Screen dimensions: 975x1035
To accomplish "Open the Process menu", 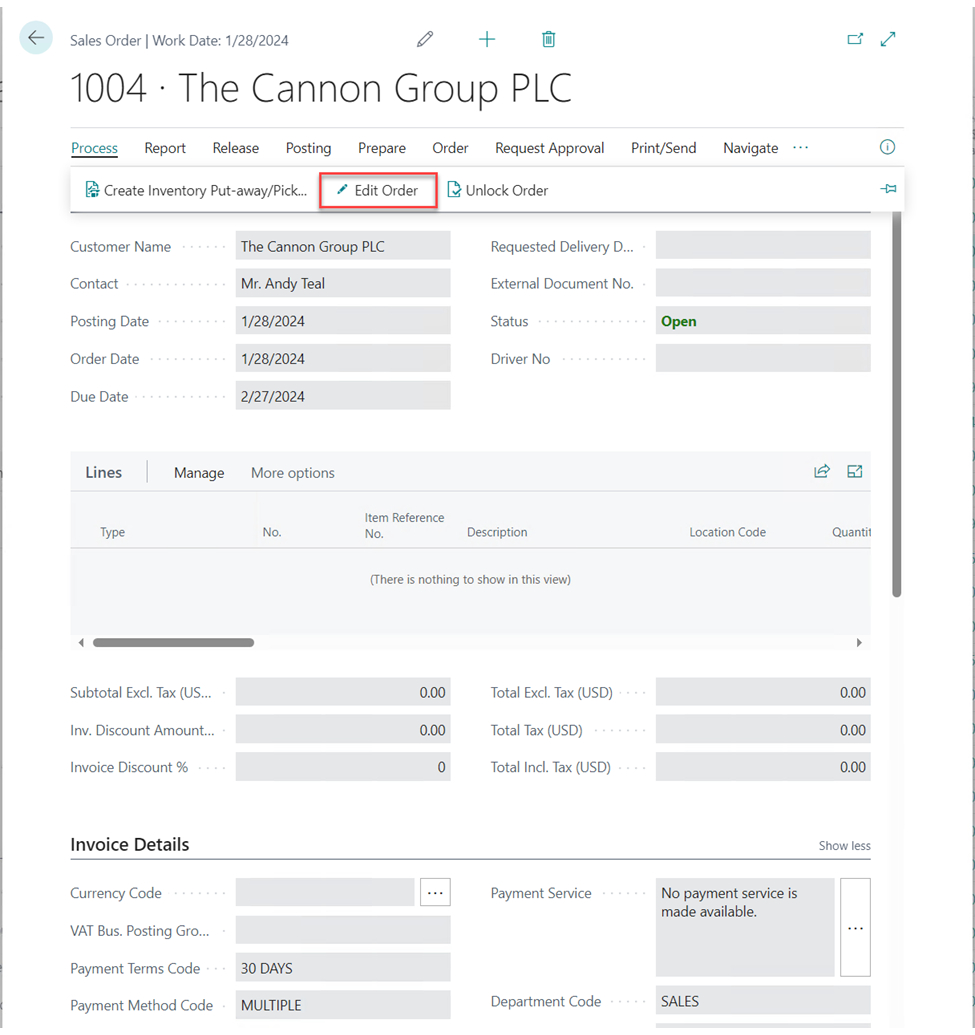I will (x=94, y=148).
